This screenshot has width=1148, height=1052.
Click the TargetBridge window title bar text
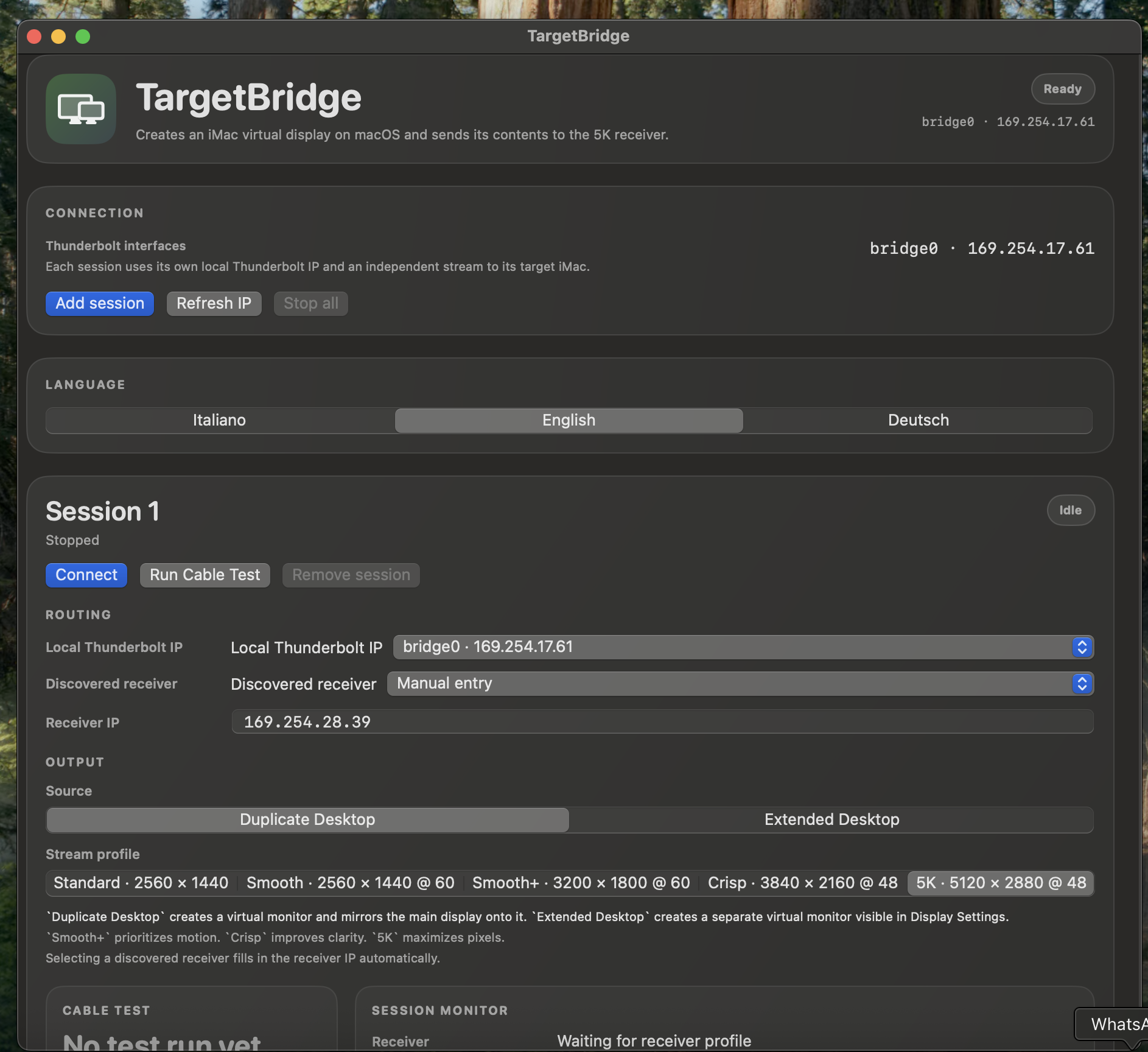click(x=578, y=36)
